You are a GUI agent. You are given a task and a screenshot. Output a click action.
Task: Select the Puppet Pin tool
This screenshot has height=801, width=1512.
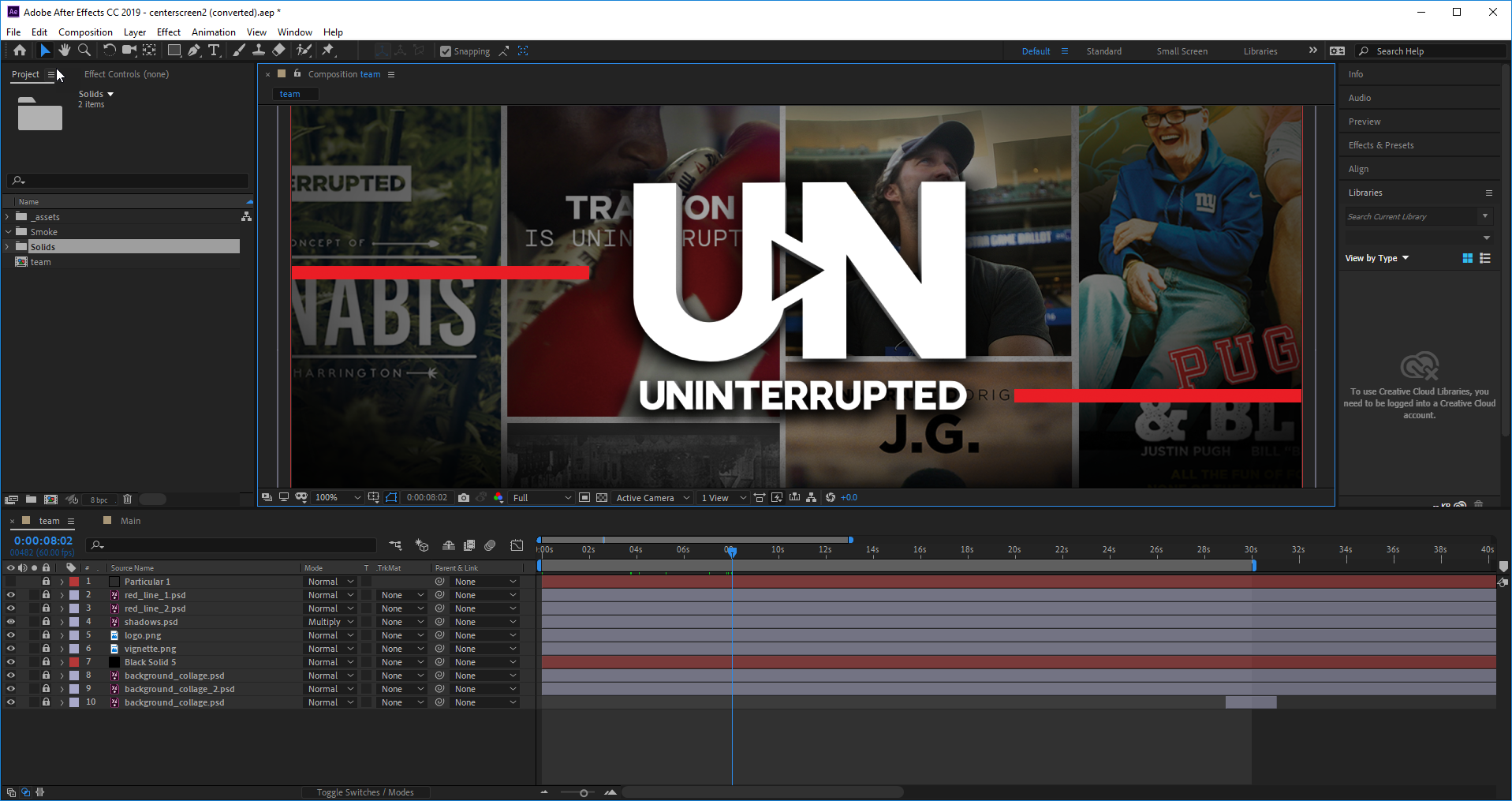point(329,50)
